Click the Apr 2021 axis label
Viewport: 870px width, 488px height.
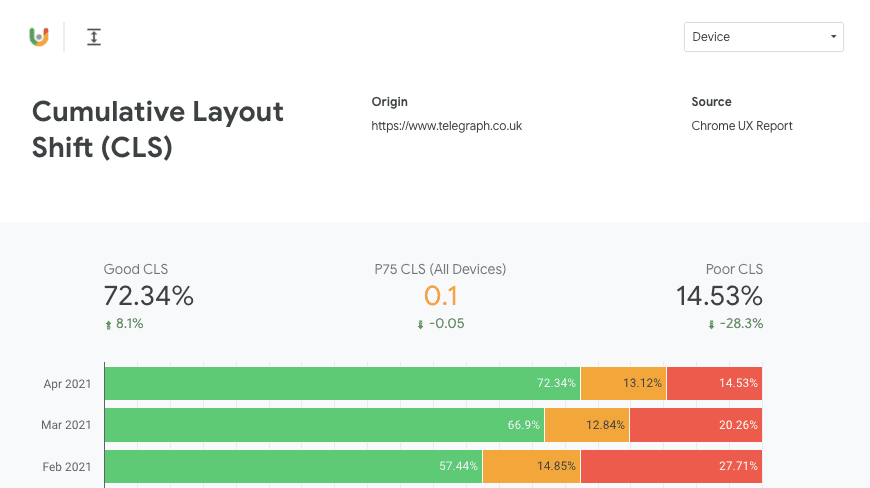[x=68, y=384]
